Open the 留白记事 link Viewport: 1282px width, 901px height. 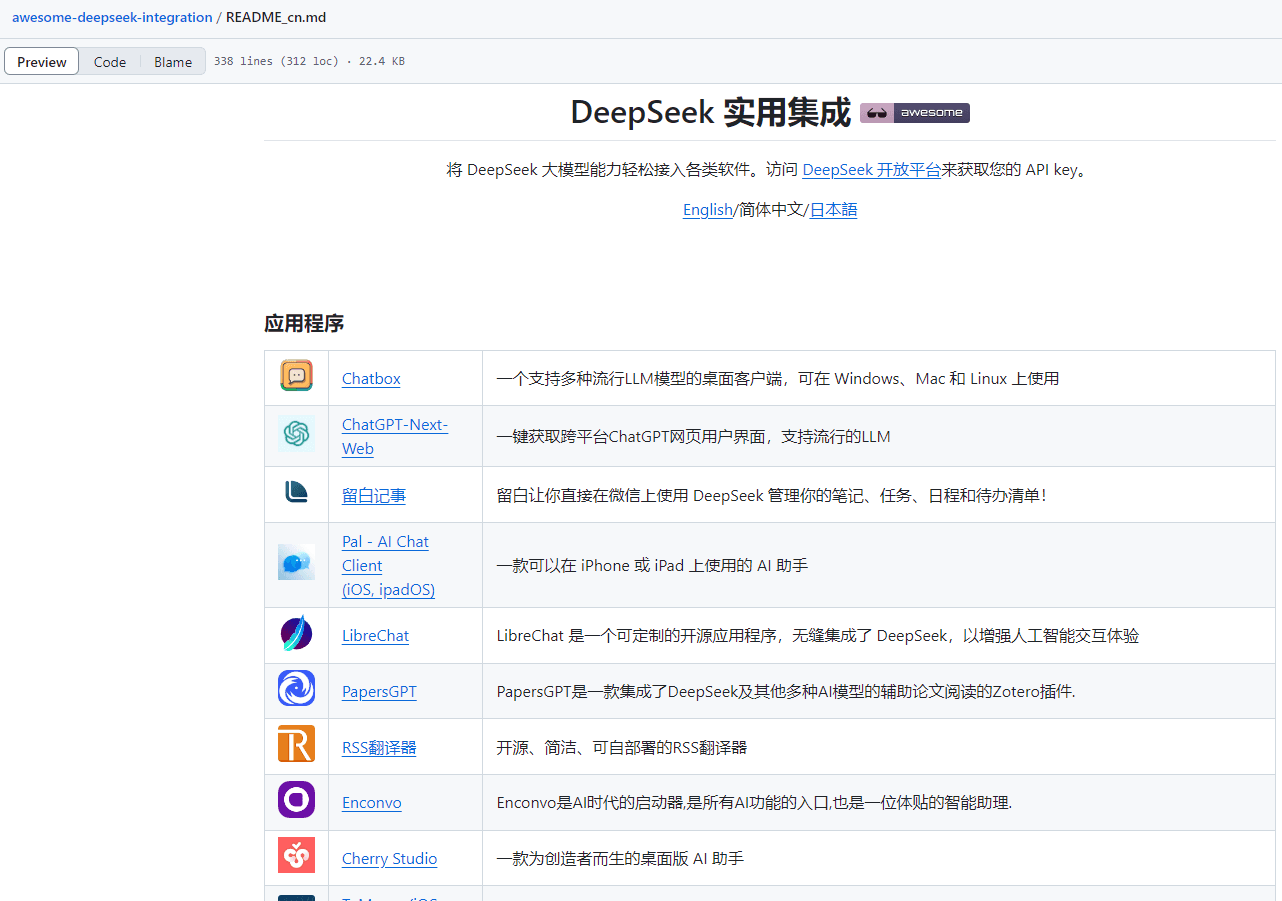374,496
